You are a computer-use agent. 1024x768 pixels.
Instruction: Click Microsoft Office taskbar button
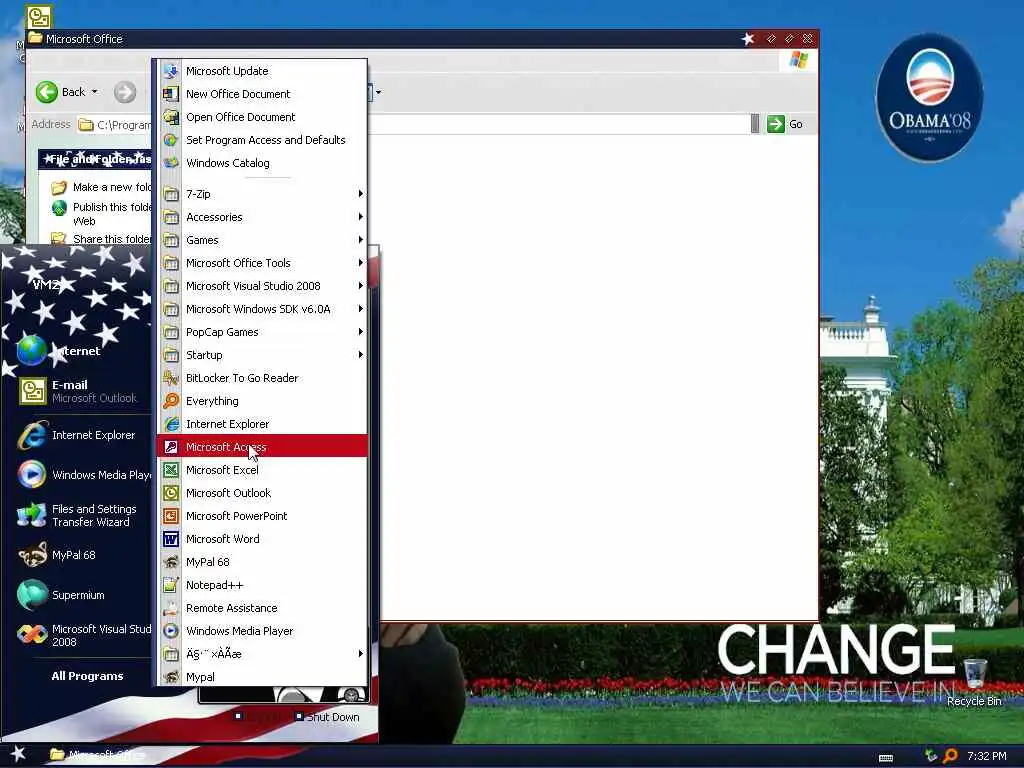[98, 755]
